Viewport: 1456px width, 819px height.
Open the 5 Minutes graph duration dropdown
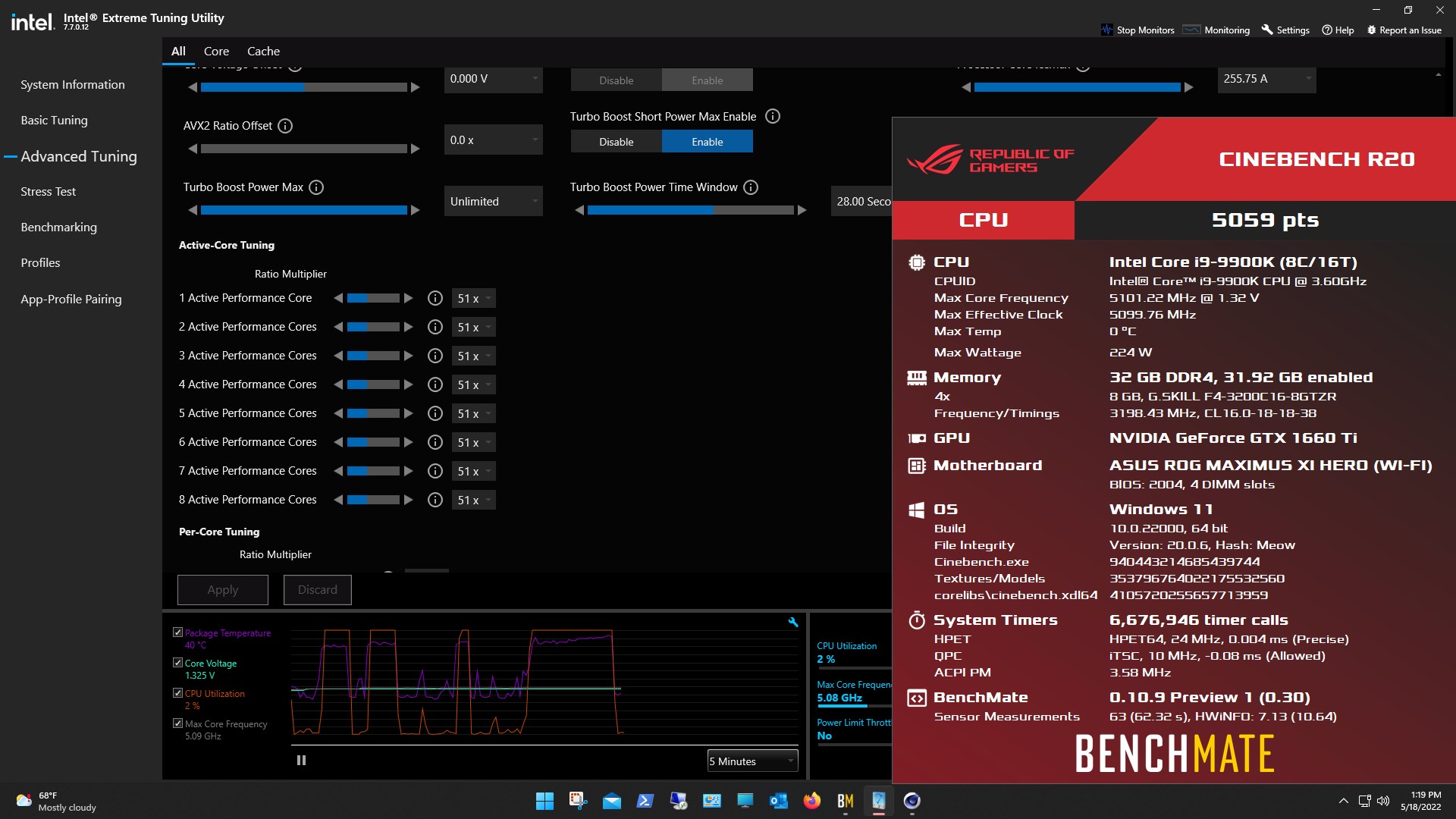(x=753, y=761)
